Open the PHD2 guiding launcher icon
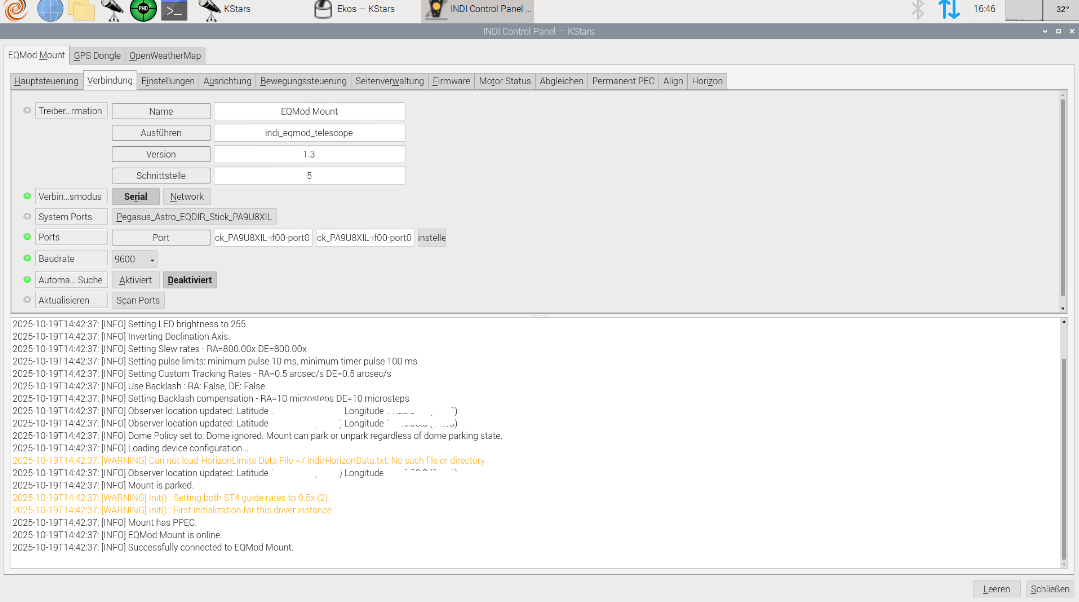 (143, 10)
